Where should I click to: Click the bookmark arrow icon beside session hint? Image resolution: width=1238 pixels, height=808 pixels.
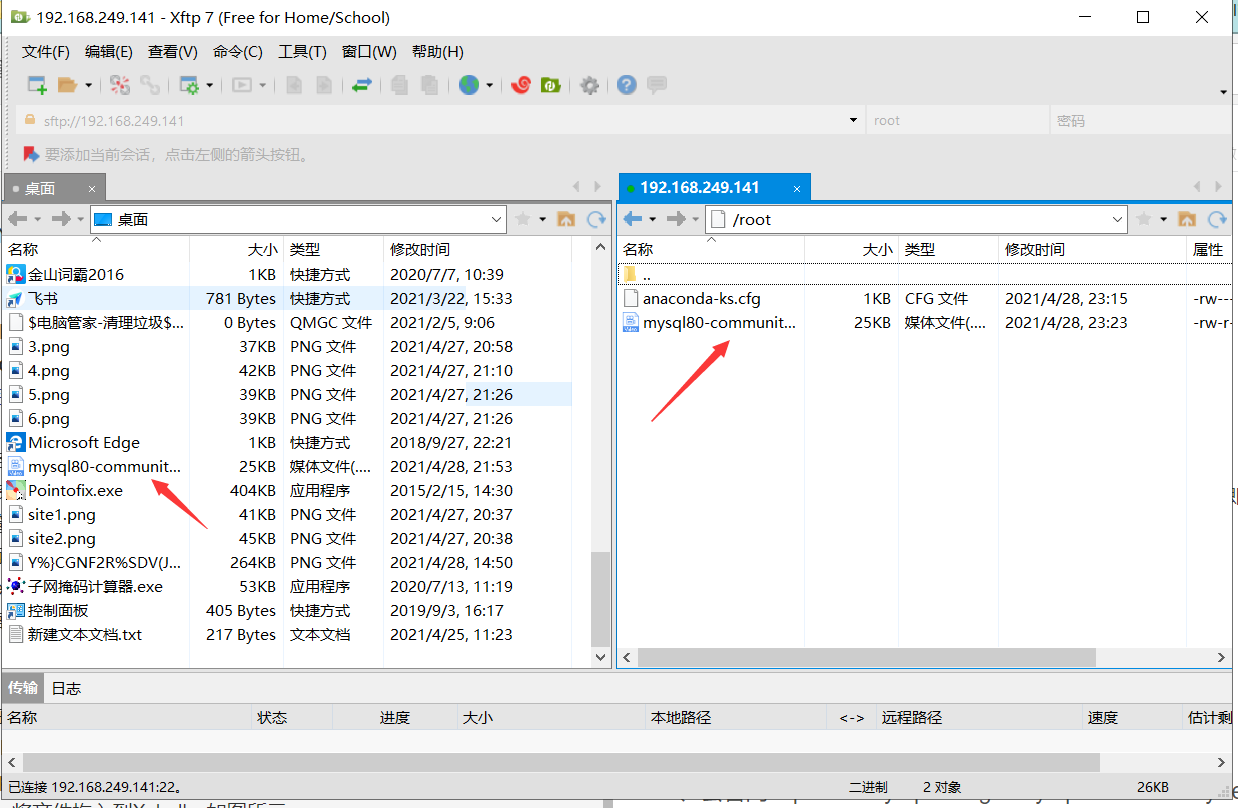pyautogui.click(x=30, y=155)
